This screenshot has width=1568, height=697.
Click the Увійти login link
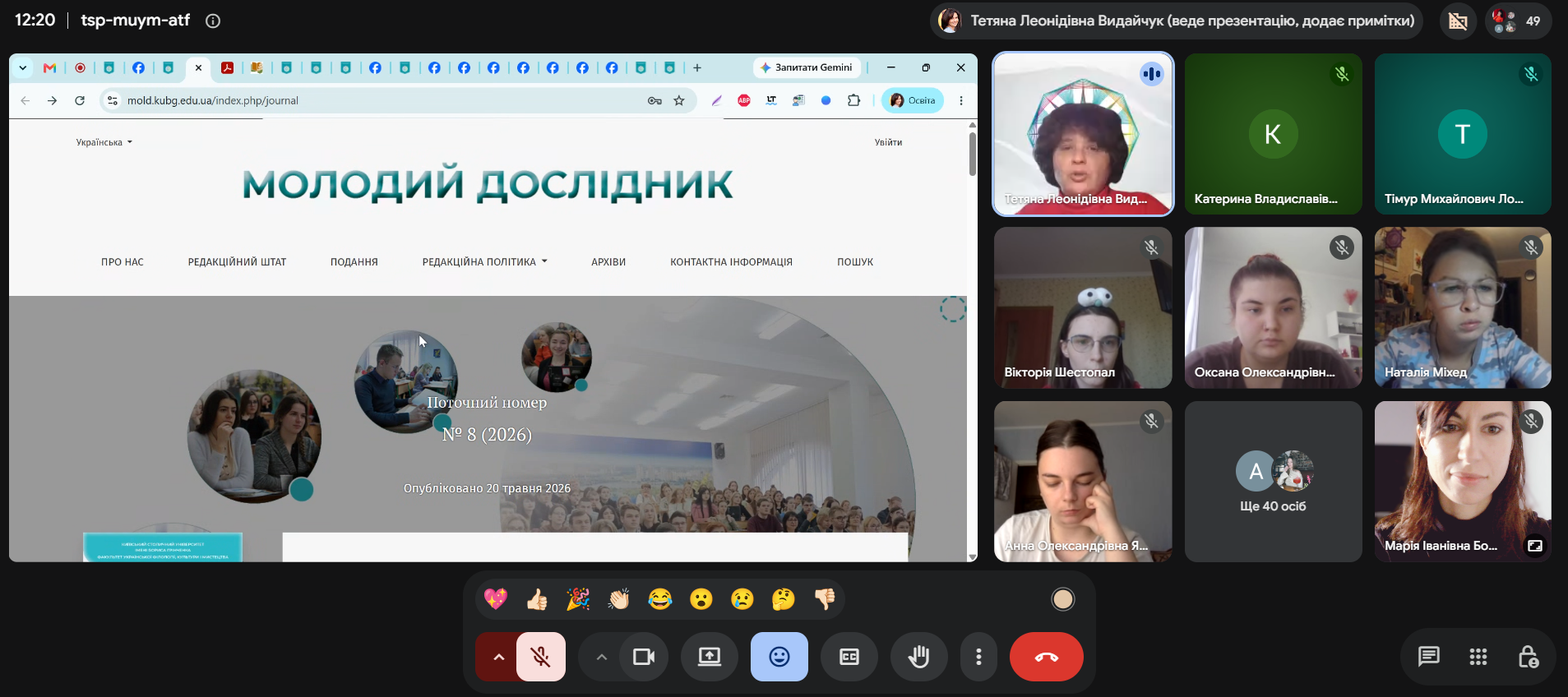(888, 142)
